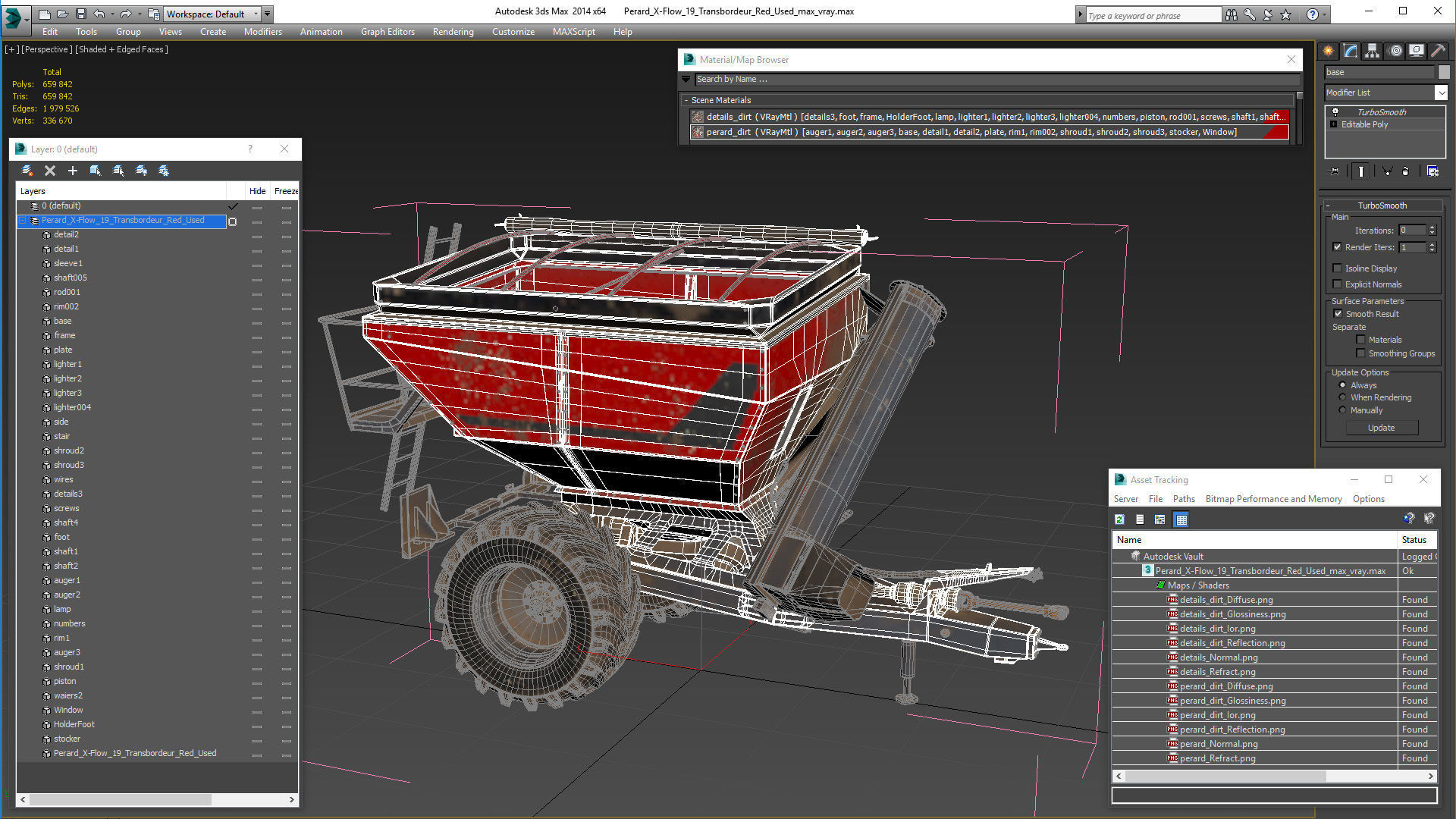The width and height of the screenshot is (1456, 819).
Task: Click the object color swatch beside base
Action: (x=1444, y=72)
